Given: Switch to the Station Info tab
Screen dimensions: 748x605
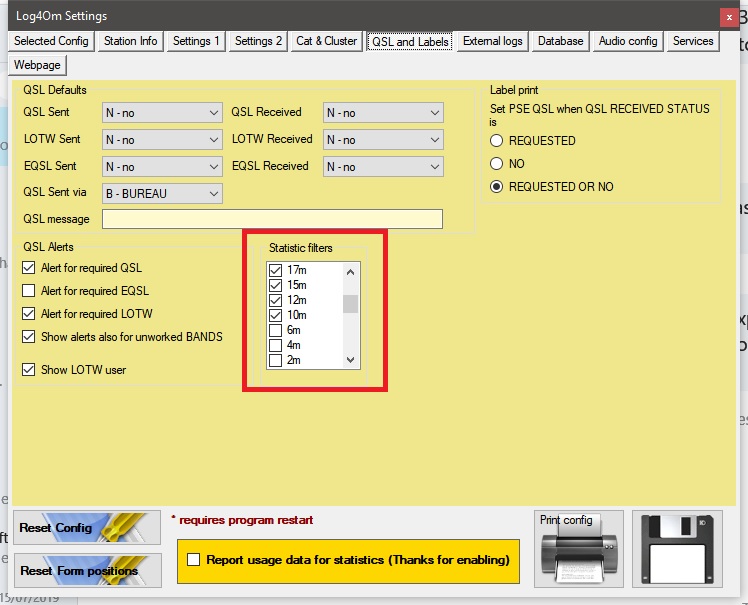Looking at the screenshot, I should [131, 41].
